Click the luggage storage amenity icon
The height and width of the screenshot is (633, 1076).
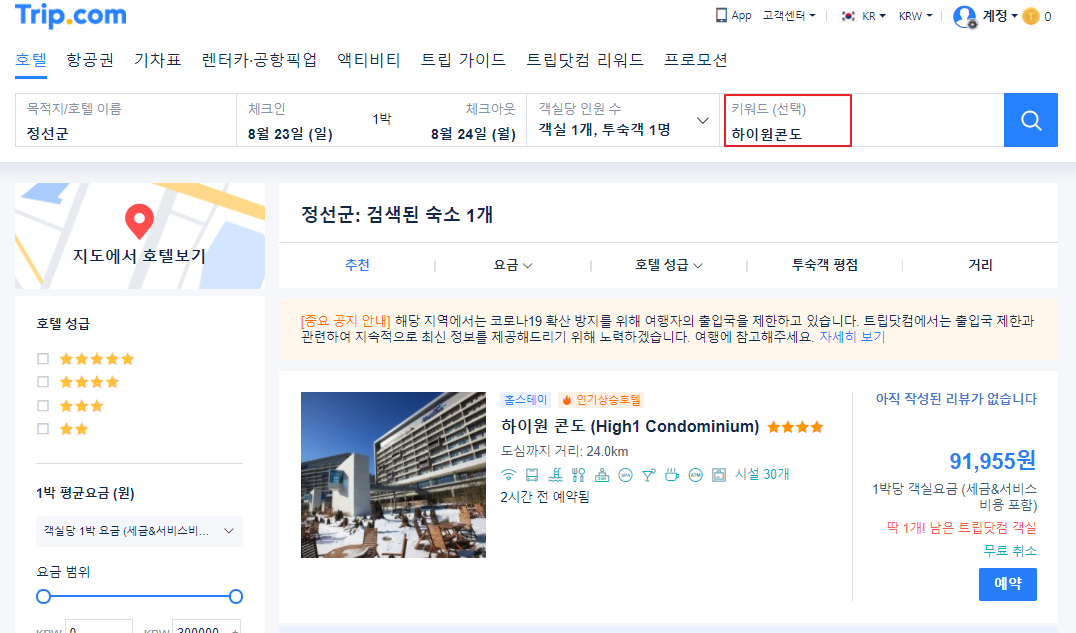(x=718, y=474)
